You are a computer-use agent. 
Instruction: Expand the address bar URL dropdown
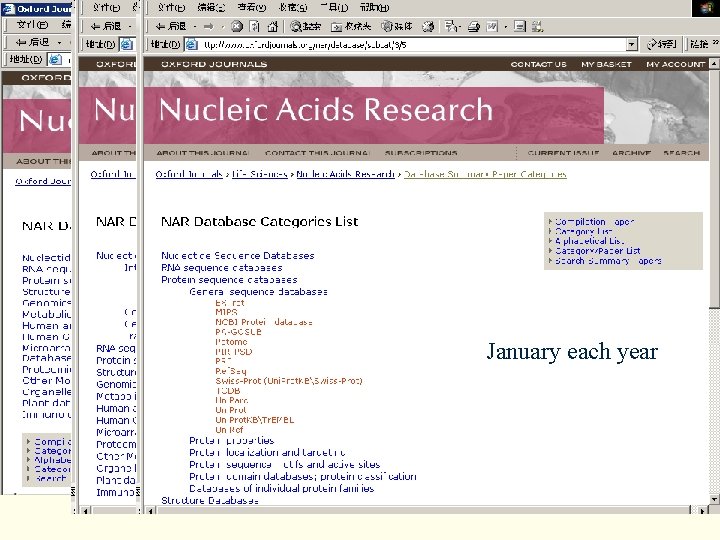632,45
